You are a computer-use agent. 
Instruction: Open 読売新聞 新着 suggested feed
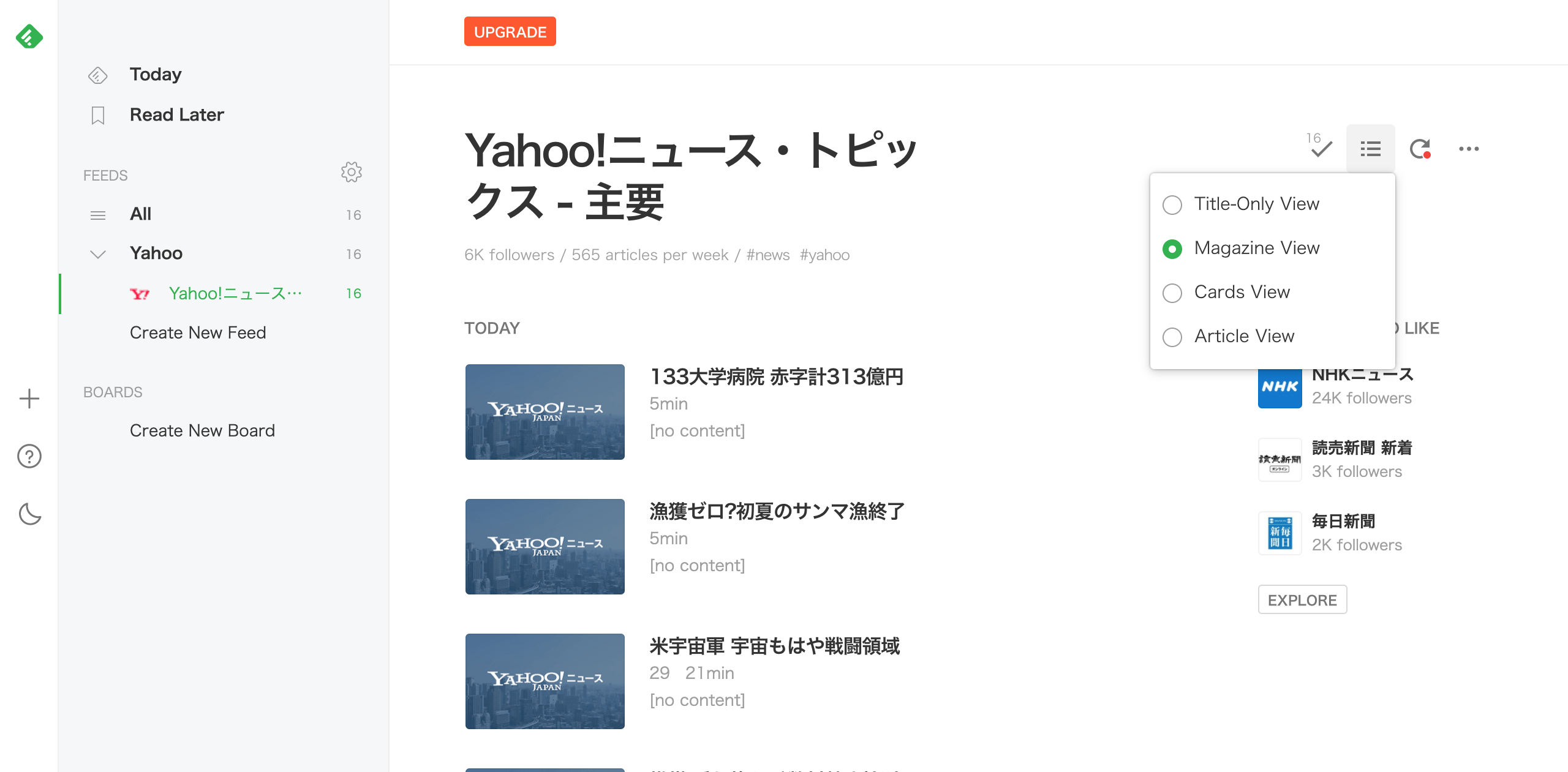(1362, 448)
